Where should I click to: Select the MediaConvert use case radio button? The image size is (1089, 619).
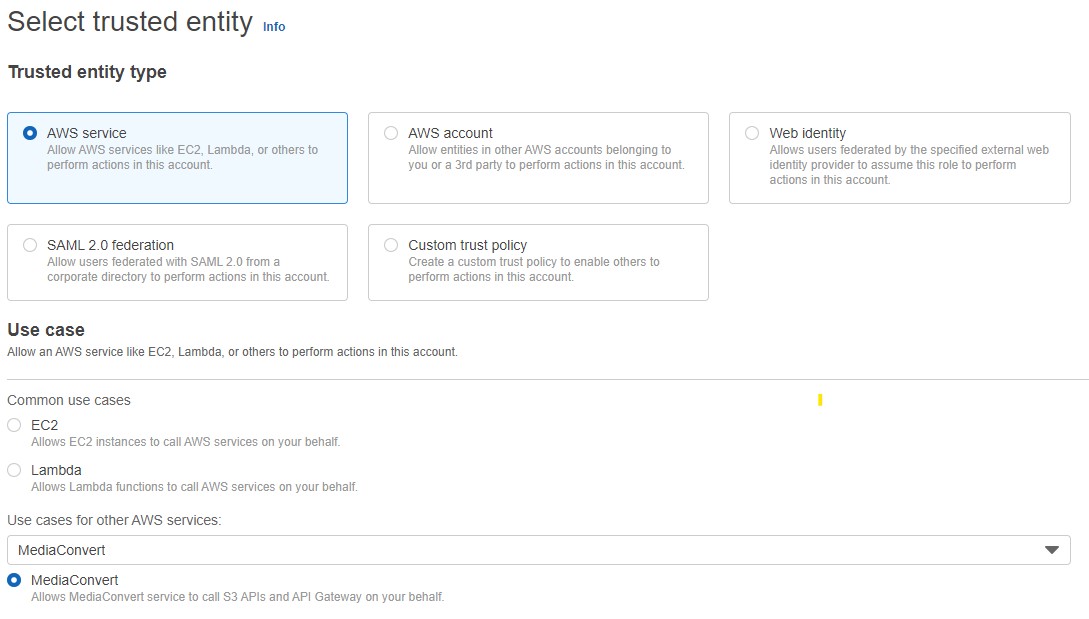tap(14, 580)
